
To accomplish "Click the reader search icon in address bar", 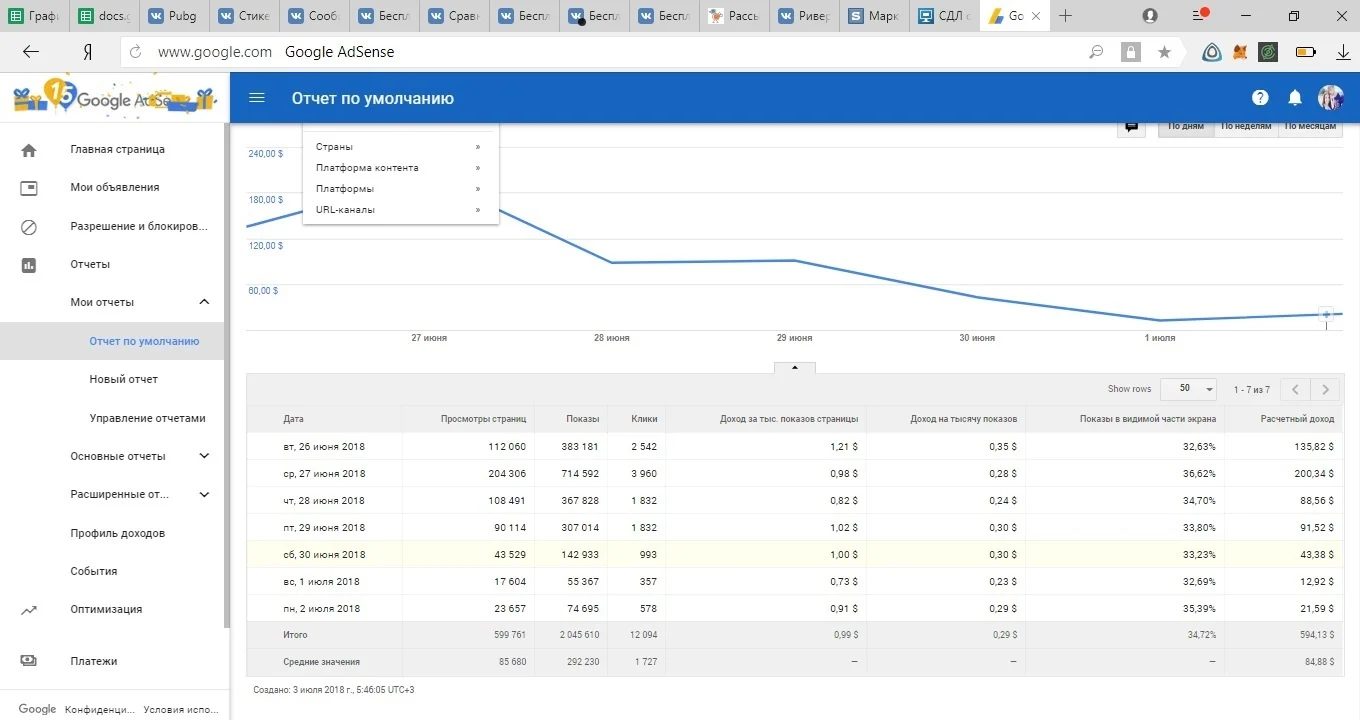I will pos(1097,52).
